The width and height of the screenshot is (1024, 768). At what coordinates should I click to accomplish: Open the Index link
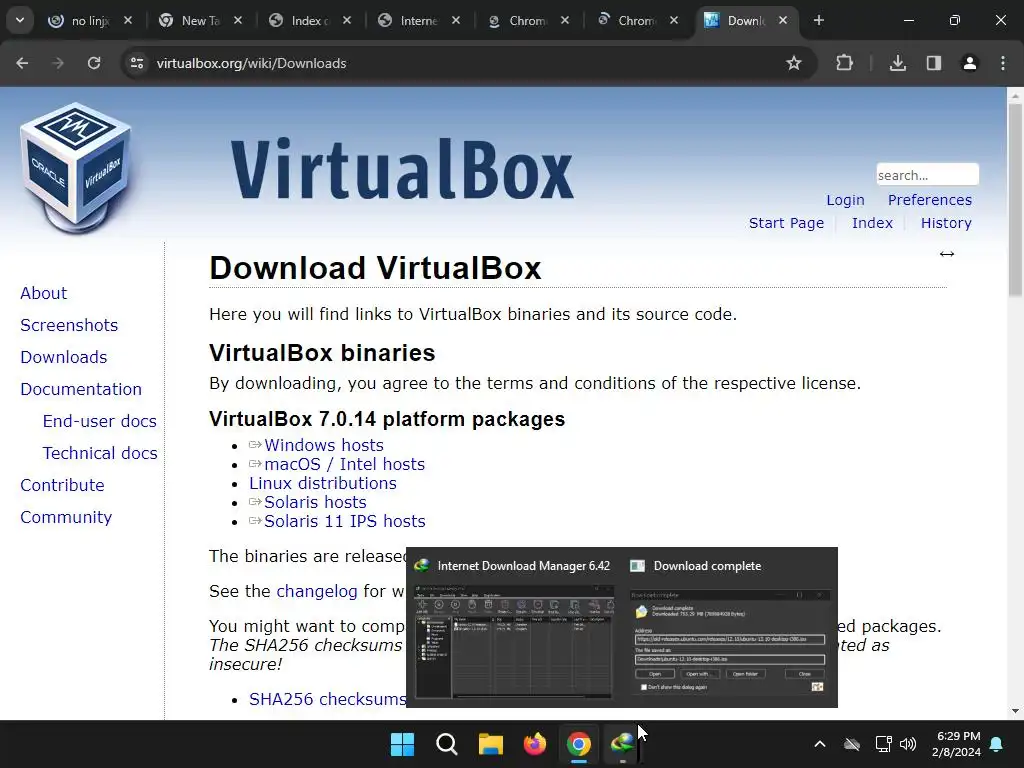872,223
